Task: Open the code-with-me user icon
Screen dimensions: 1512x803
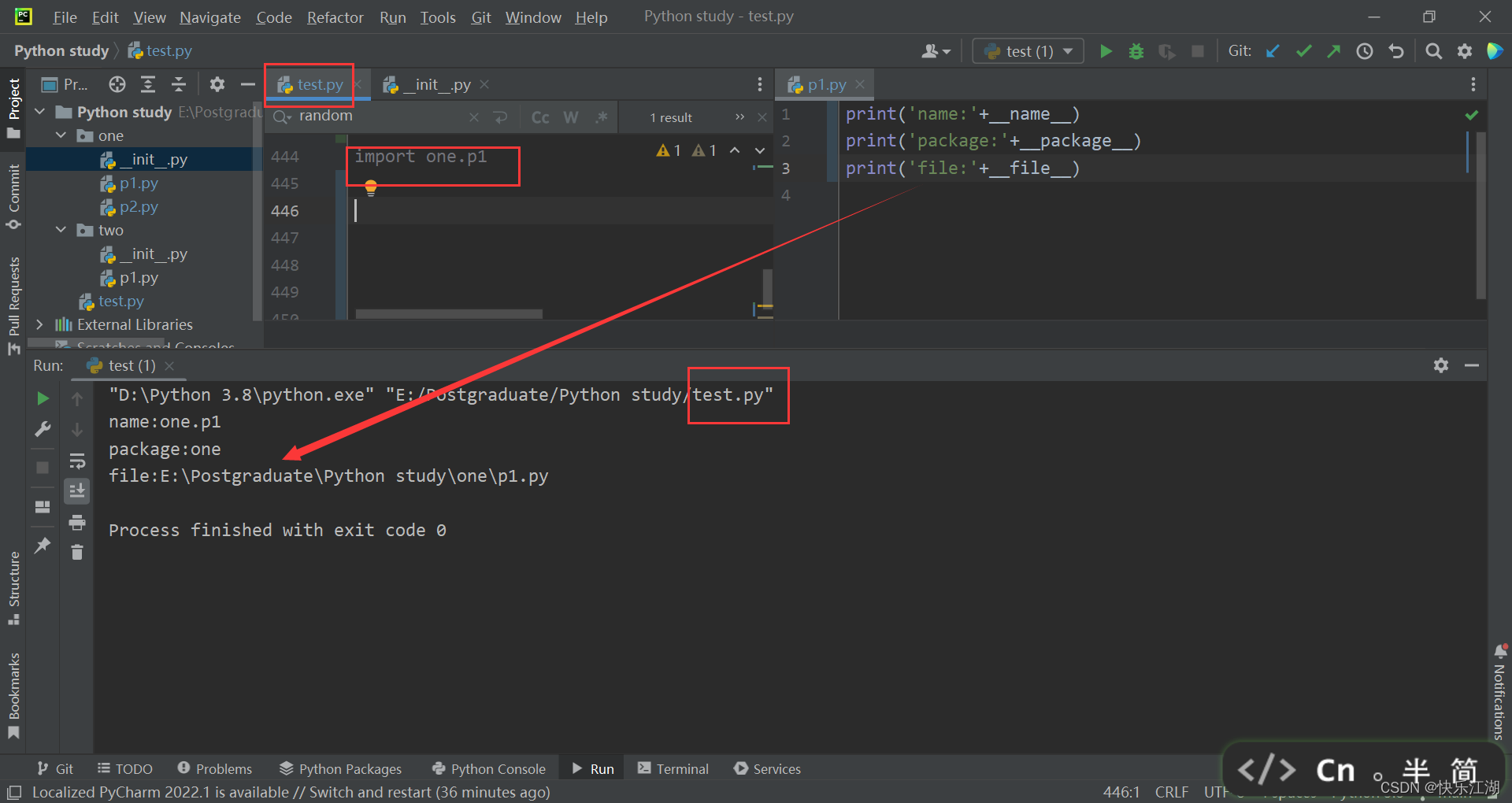Action: point(936,51)
